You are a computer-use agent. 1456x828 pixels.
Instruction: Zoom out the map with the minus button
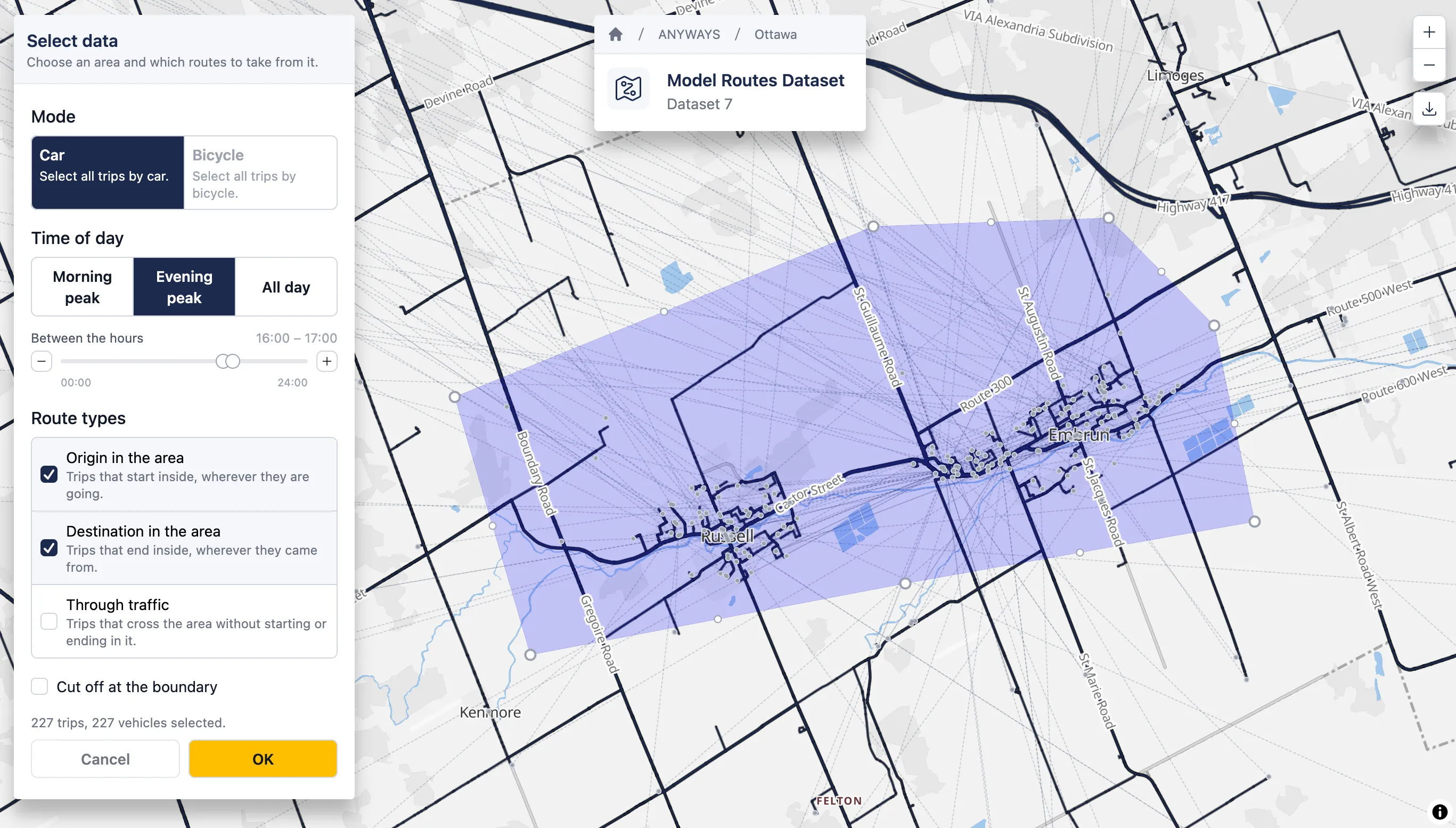pos(1429,65)
